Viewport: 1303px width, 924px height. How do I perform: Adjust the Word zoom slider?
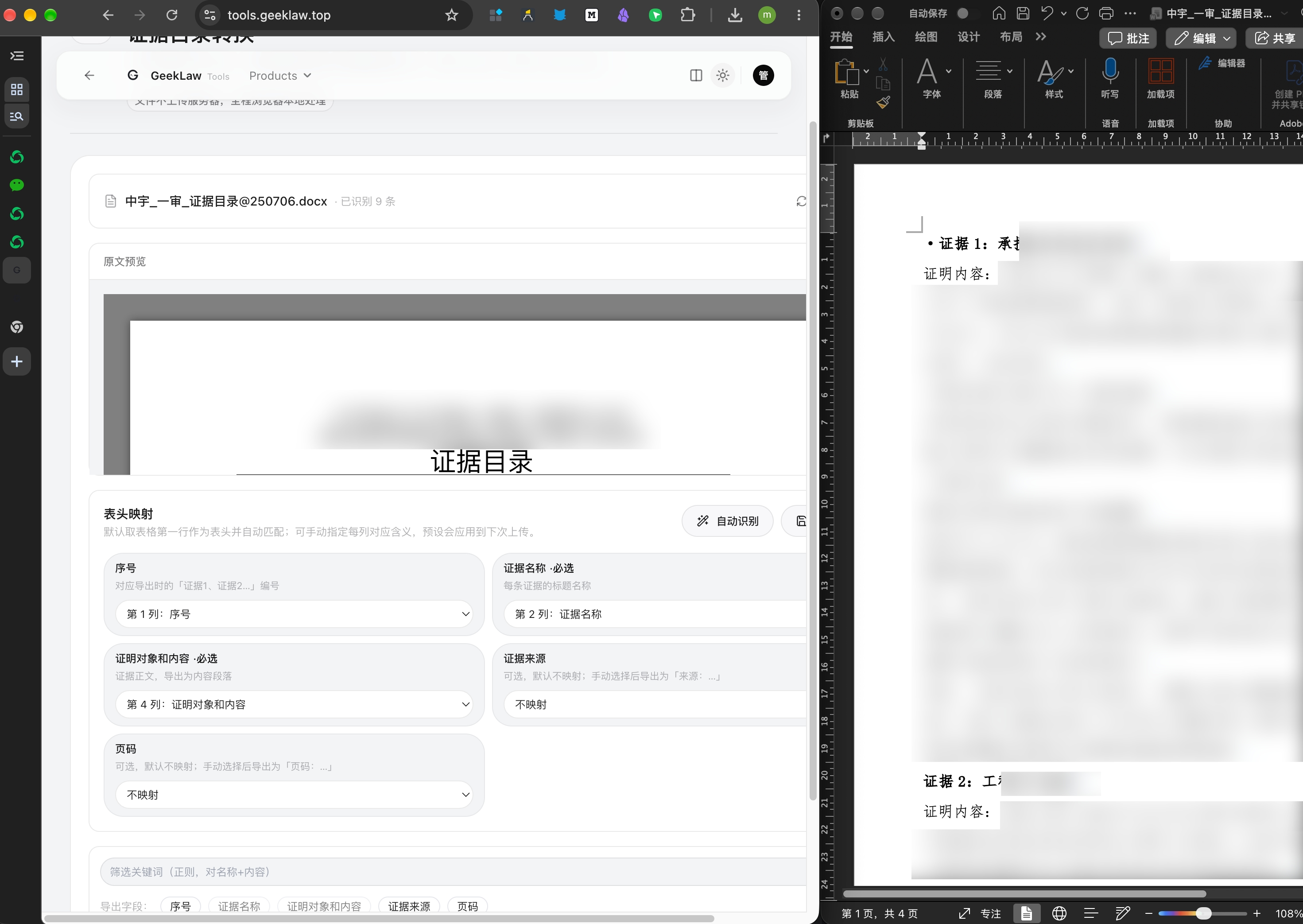(x=1203, y=914)
